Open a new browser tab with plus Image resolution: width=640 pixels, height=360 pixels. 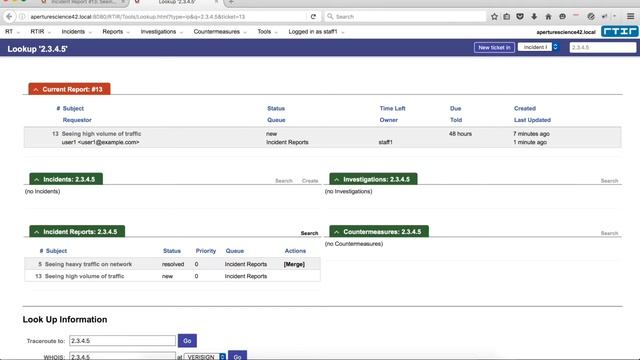[231, 2]
